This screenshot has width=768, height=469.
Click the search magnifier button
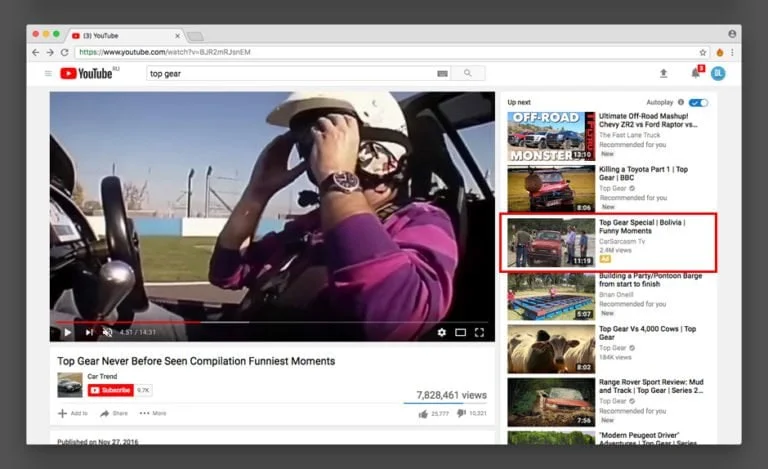pyautogui.click(x=467, y=73)
